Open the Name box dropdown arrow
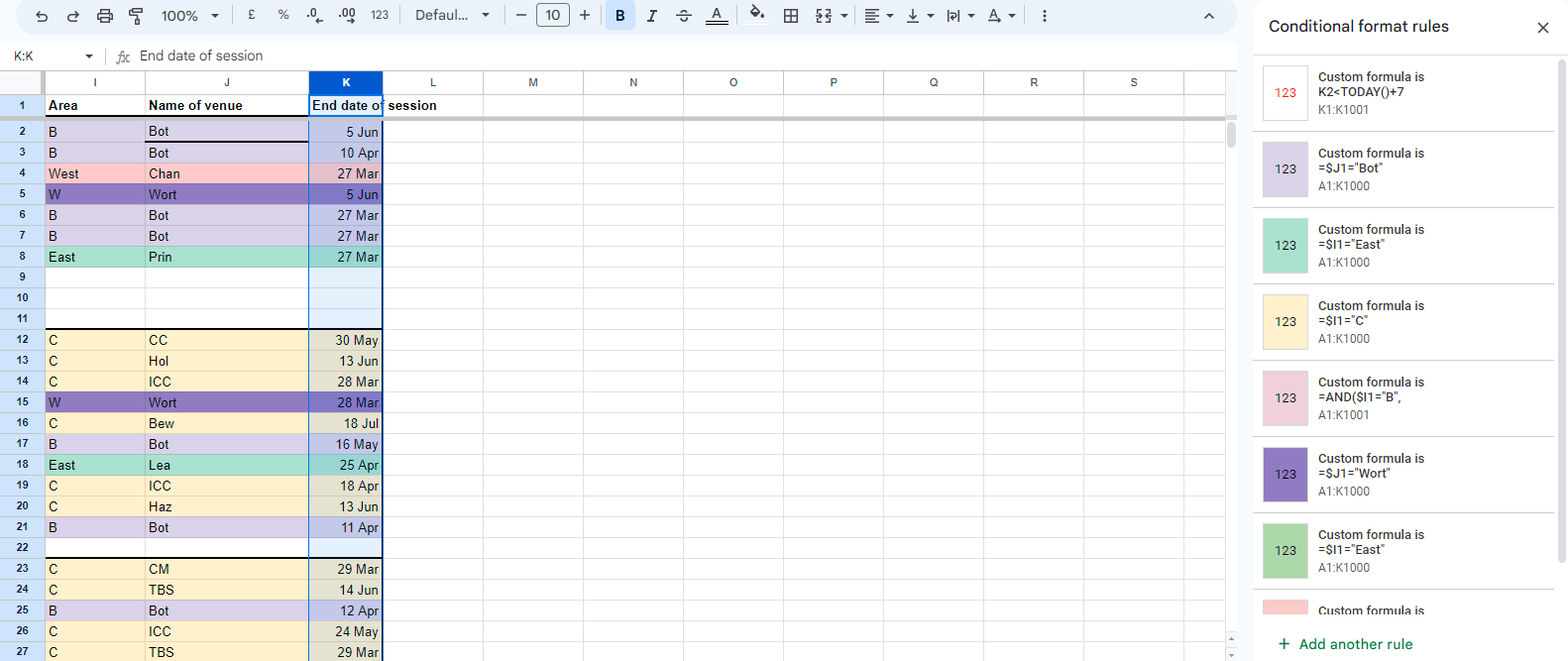 [x=89, y=56]
